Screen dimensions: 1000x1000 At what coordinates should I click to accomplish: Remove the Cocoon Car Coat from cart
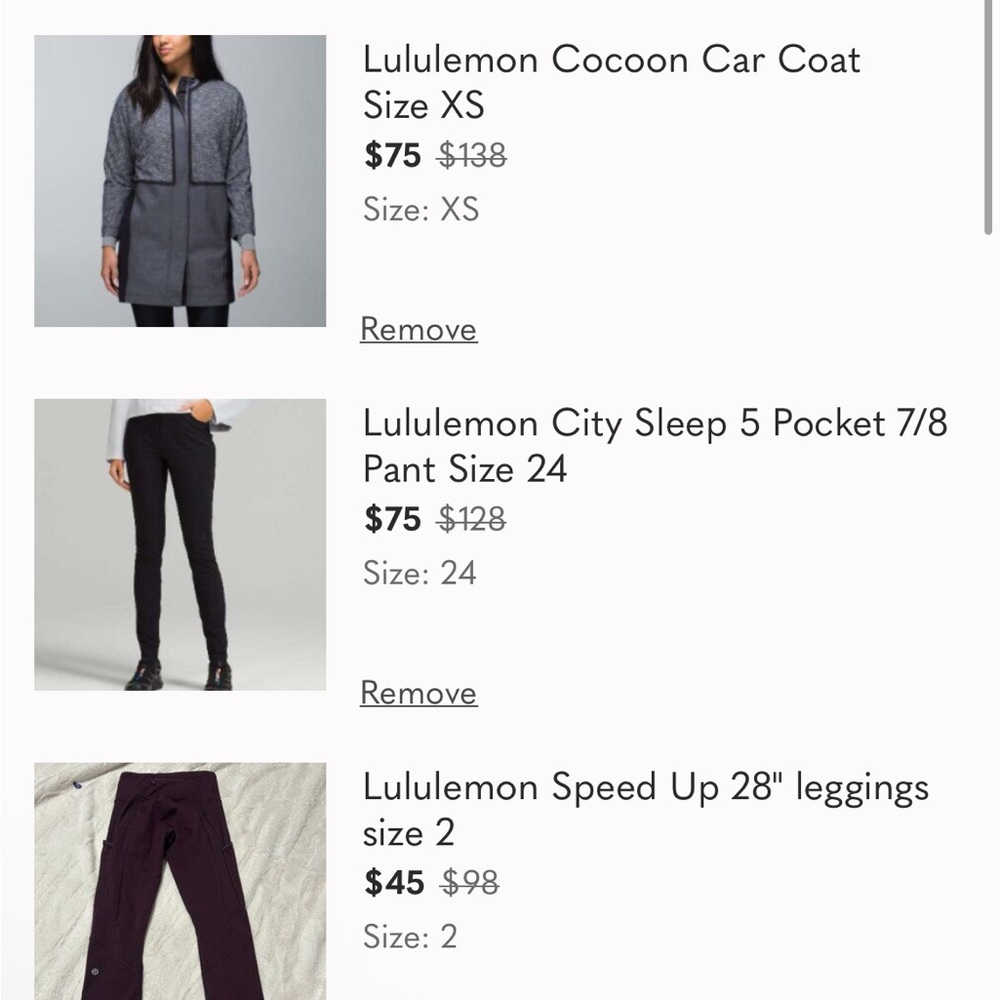(417, 328)
